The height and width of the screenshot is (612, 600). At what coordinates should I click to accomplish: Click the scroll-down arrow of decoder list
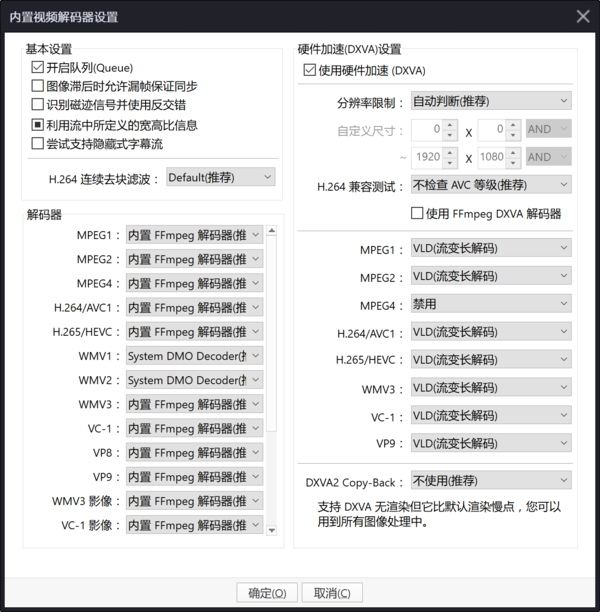(272, 529)
